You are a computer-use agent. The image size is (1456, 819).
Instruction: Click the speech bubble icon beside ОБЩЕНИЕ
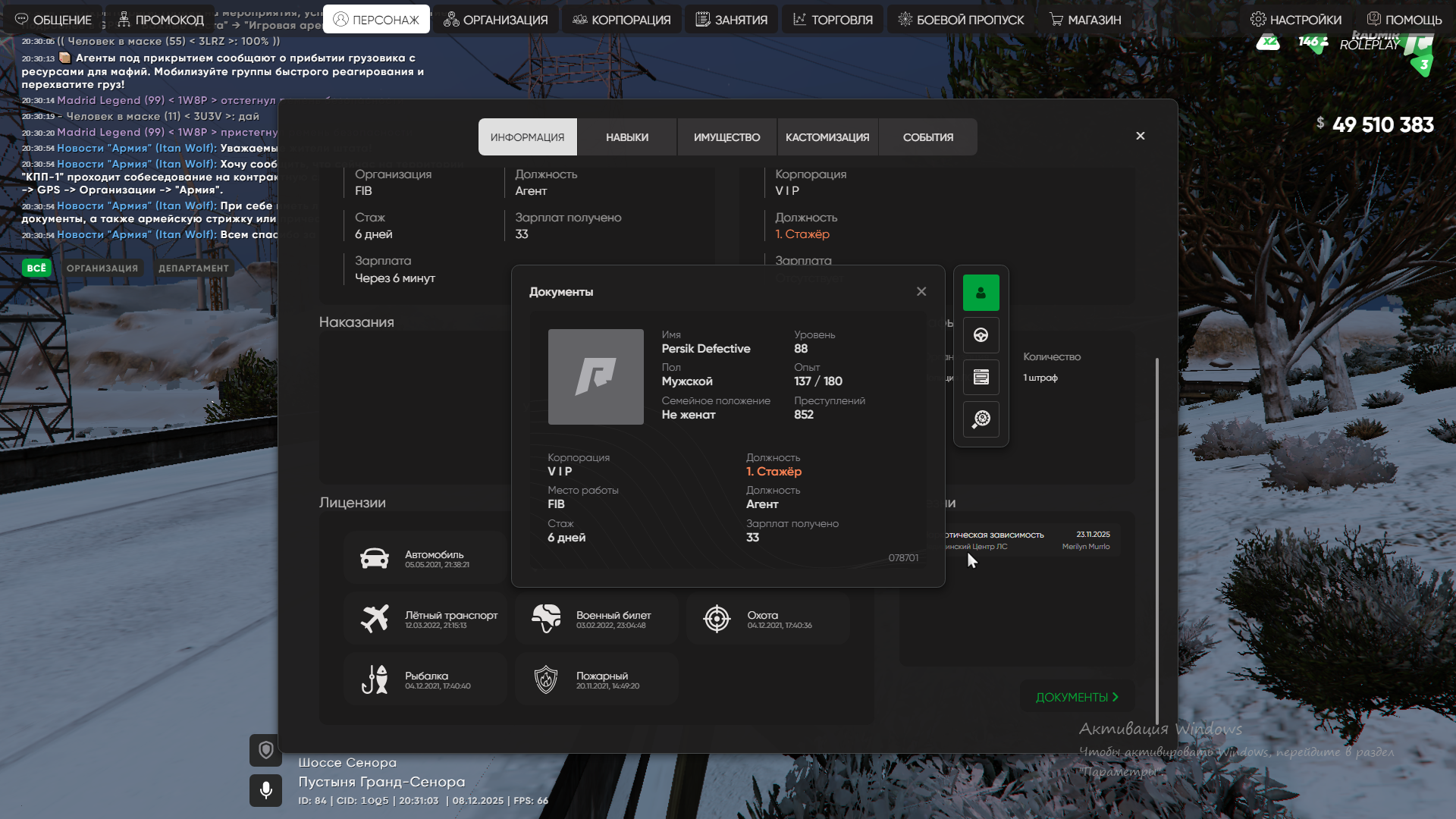(21, 19)
